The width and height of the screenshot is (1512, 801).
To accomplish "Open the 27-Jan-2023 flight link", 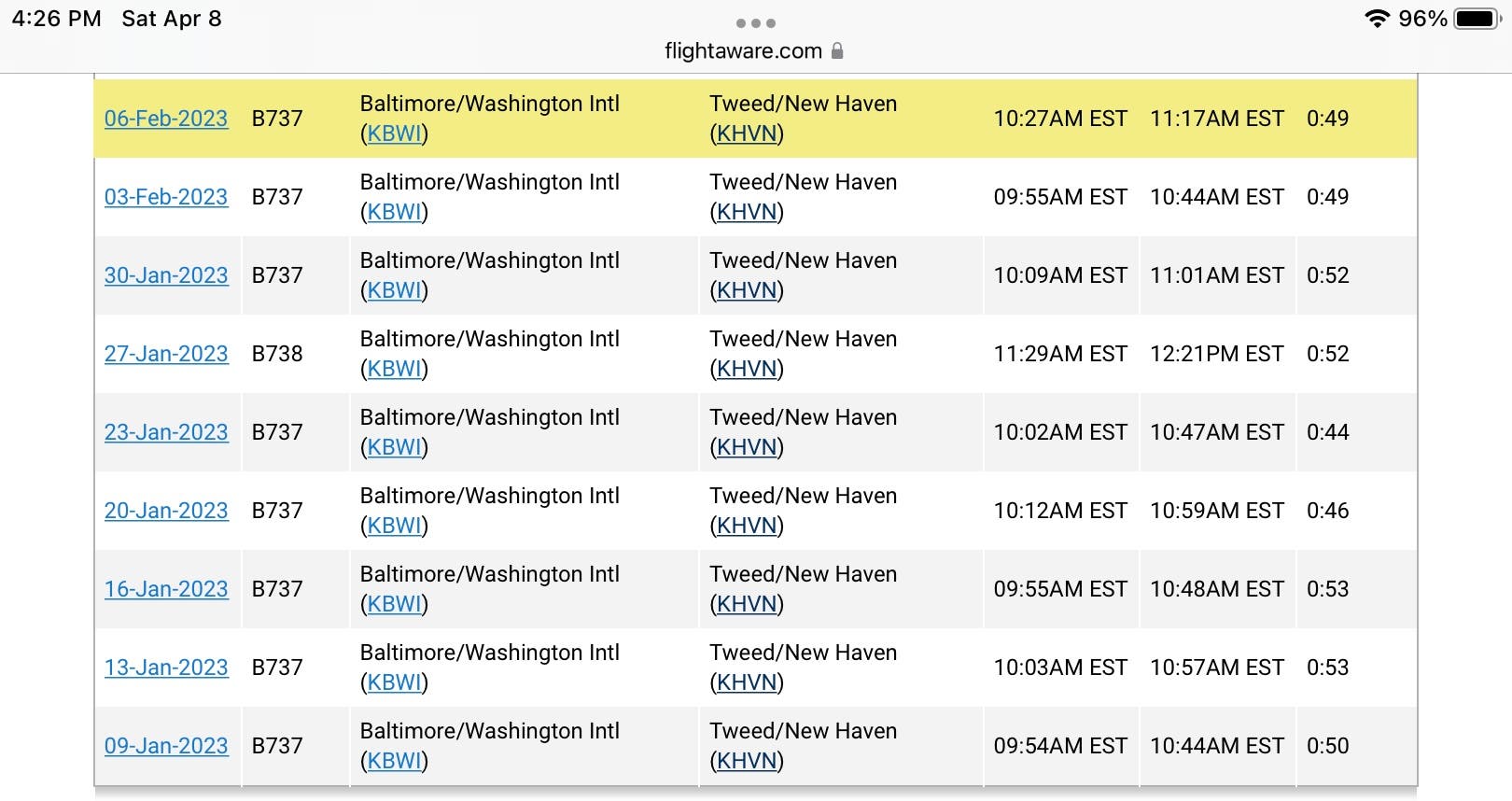I will [166, 354].
